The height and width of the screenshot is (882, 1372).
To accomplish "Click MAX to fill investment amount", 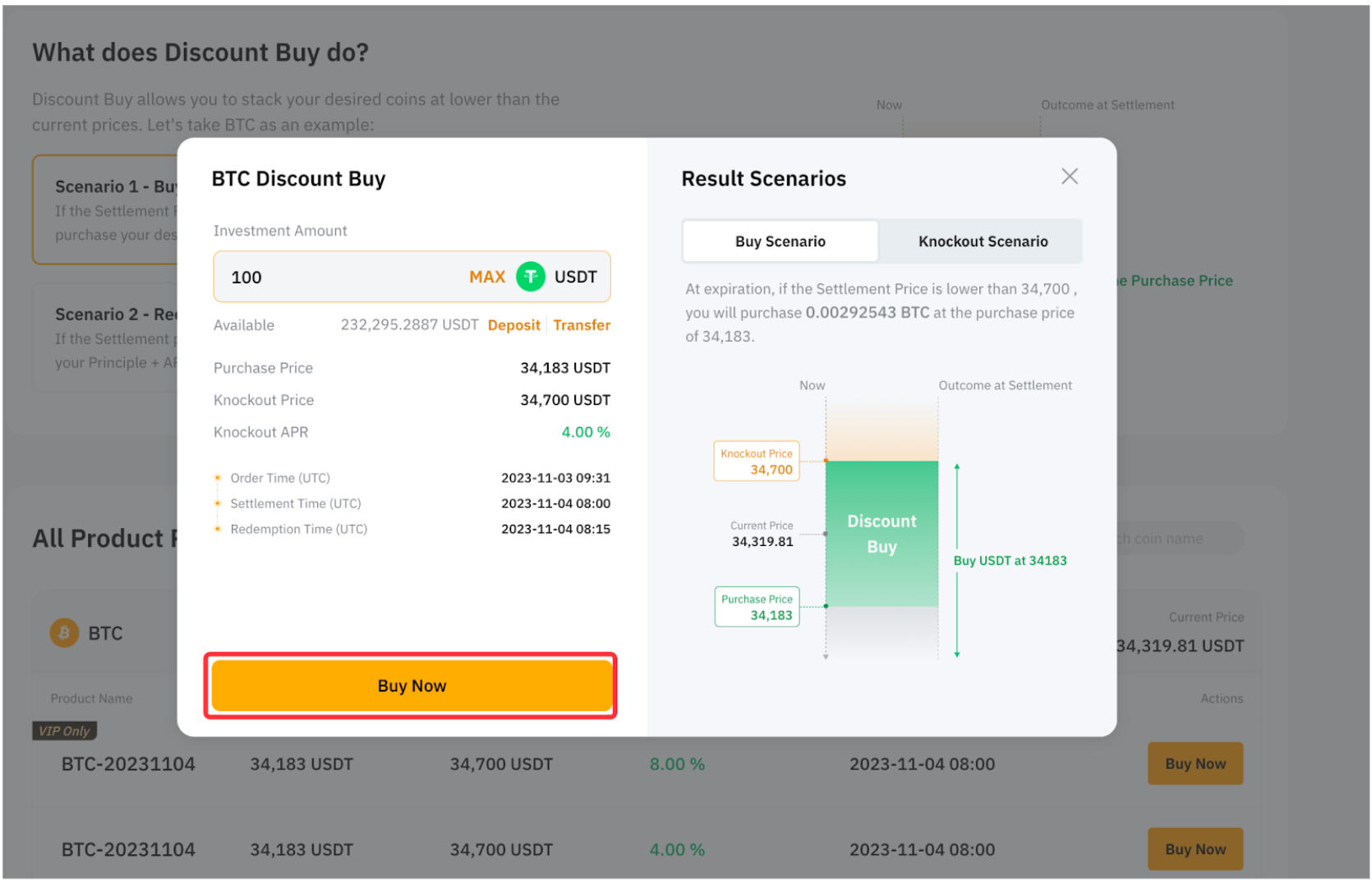I will [486, 277].
